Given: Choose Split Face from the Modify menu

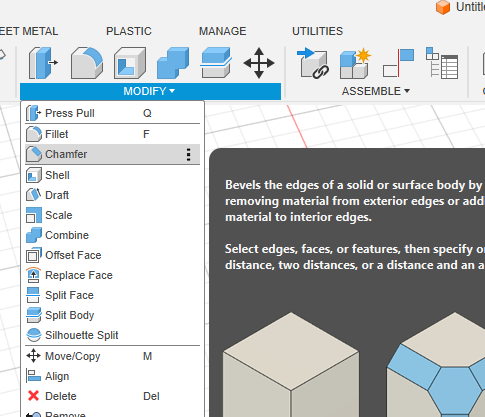Looking at the screenshot, I should [x=113, y=295].
